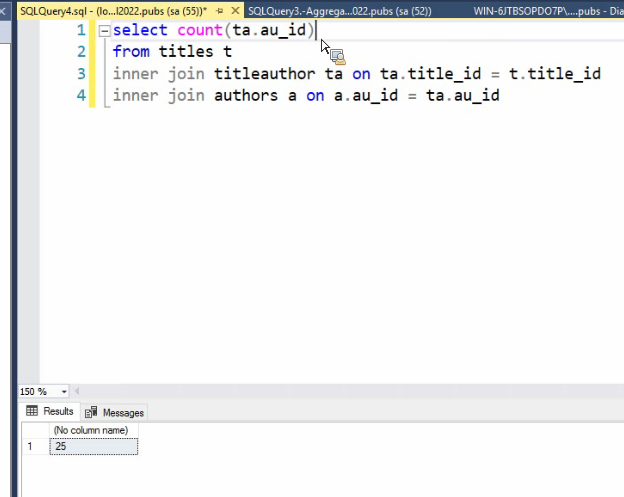Click 't.title_id' on line 3
Viewport: 624px width, 497px height.
coord(555,74)
